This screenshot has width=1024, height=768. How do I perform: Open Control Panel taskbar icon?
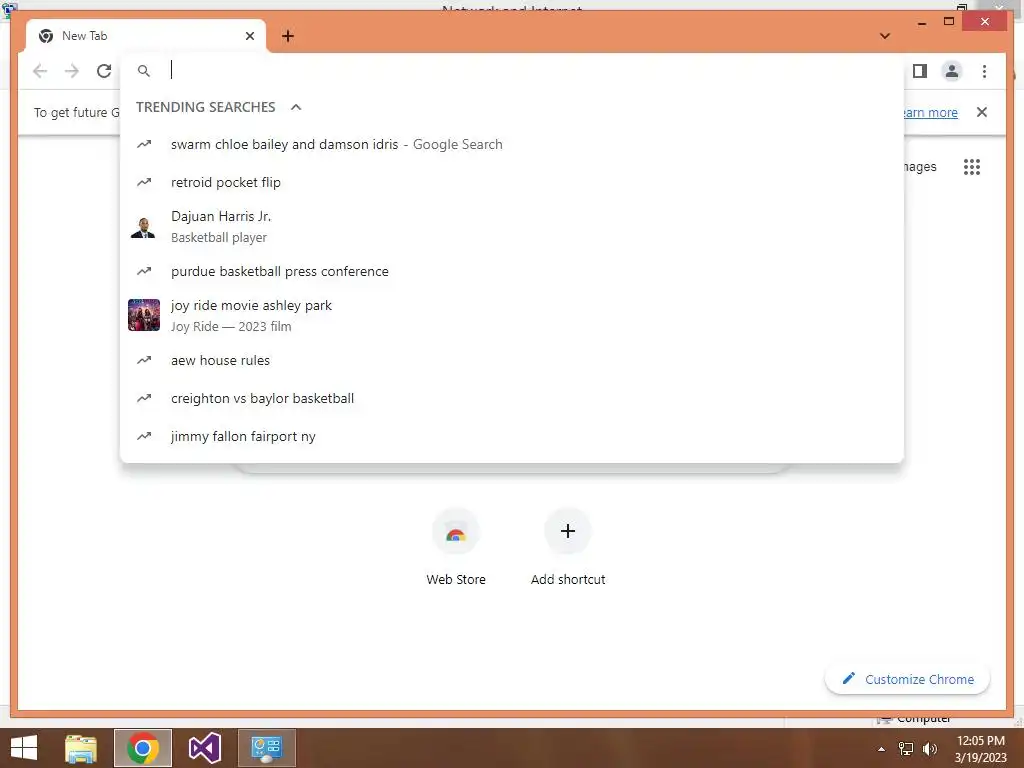[266, 748]
